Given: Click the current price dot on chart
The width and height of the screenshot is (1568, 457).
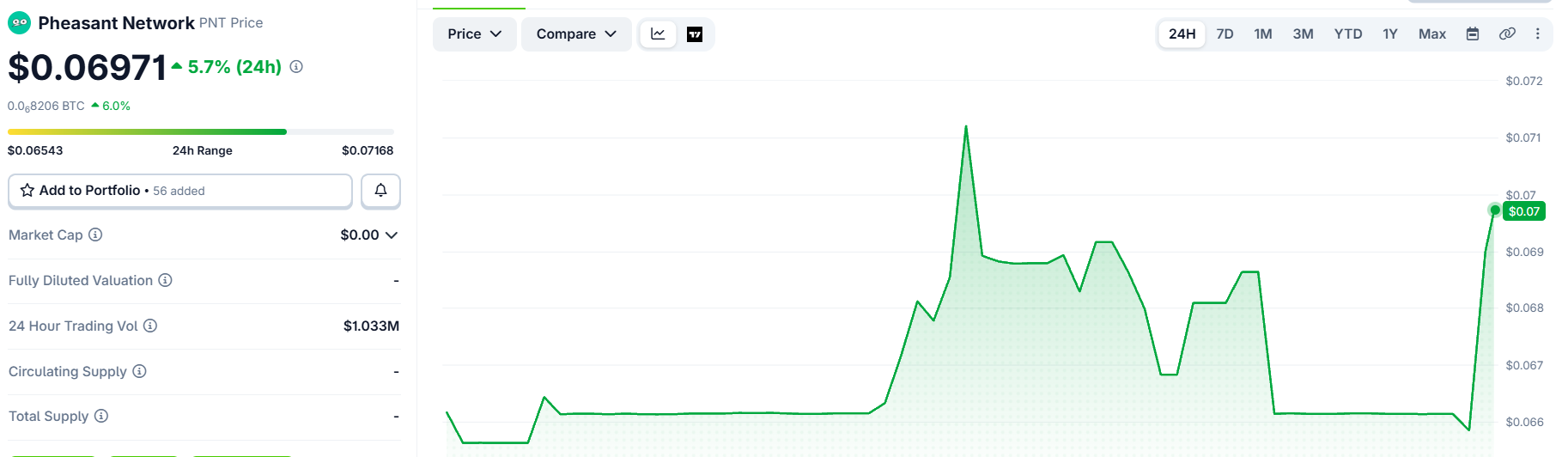Looking at the screenshot, I should coord(1495,210).
